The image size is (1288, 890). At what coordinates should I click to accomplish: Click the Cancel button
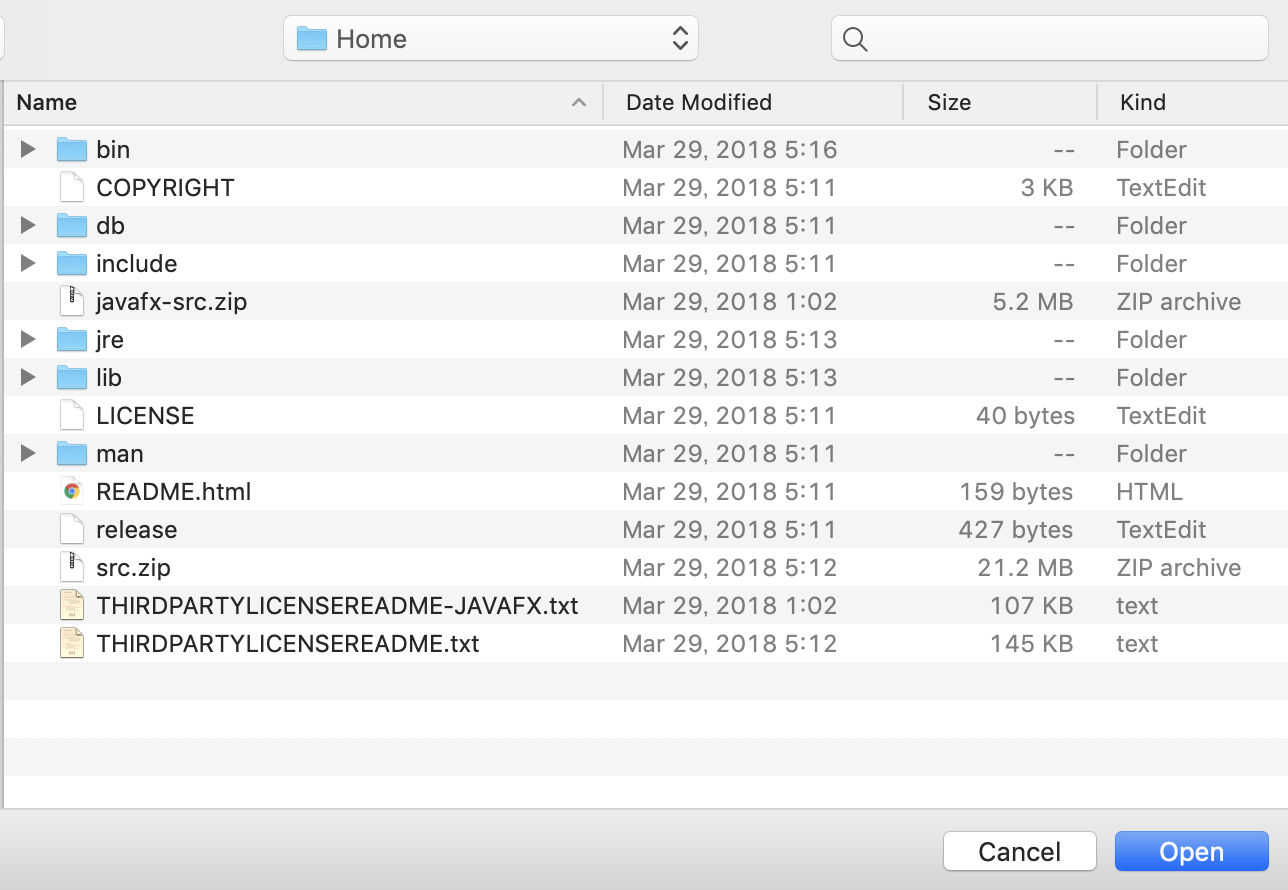click(x=1019, y=852)
